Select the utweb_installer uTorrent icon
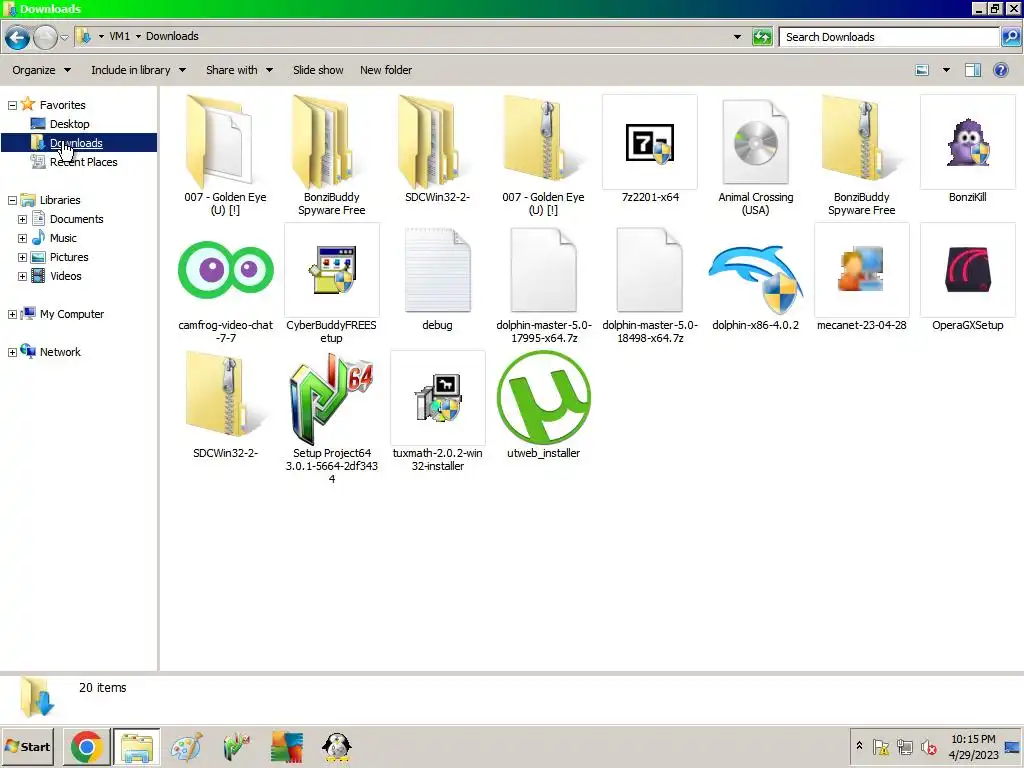 click(543, 398)
